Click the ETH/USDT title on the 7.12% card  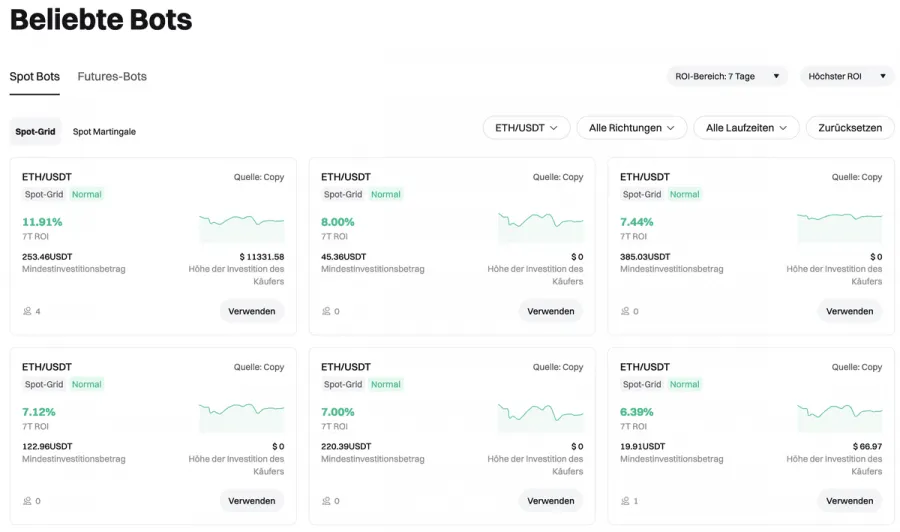(x=47, y=367)
